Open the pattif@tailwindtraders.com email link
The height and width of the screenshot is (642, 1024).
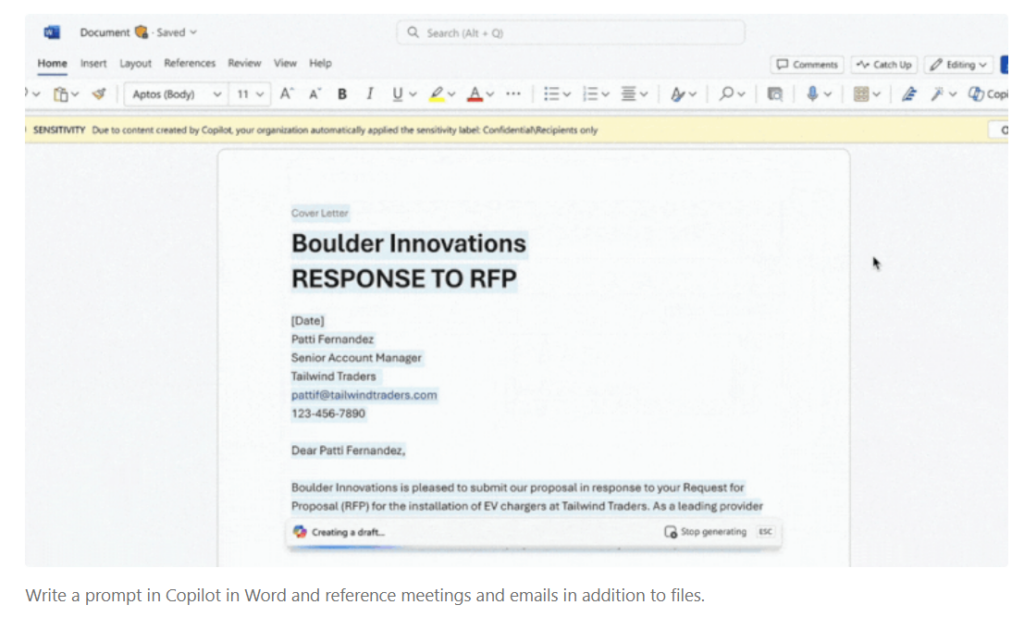(x=364, y=394)
